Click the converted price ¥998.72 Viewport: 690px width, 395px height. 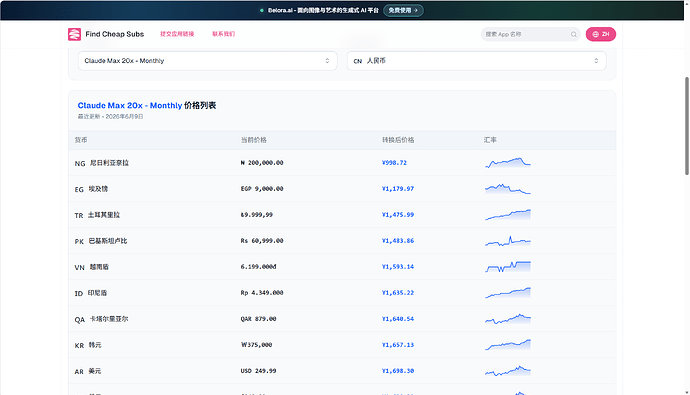click(x=394, y=163)
